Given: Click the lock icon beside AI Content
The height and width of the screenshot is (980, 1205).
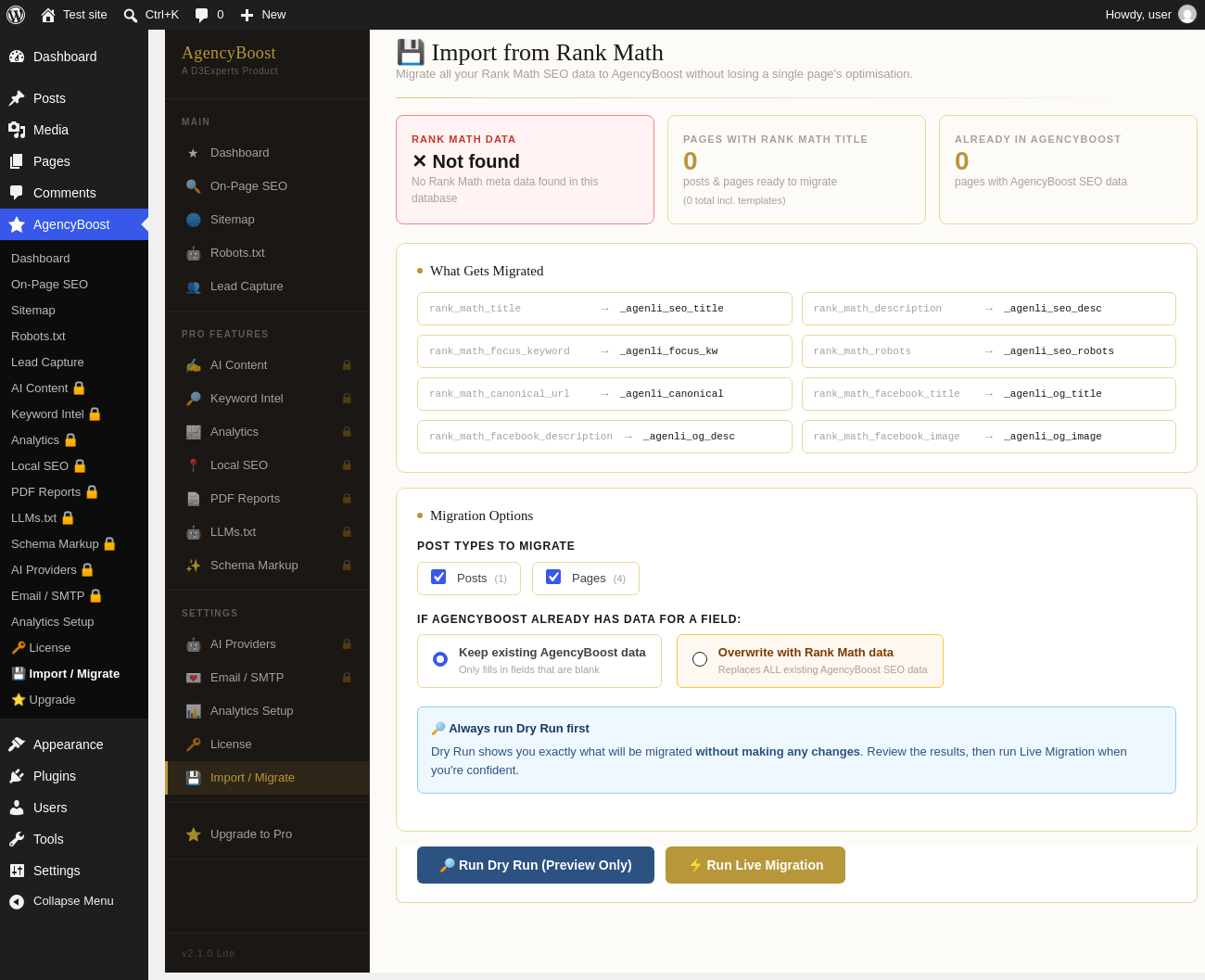Looking at the screenshot, I should click(347, 365).
